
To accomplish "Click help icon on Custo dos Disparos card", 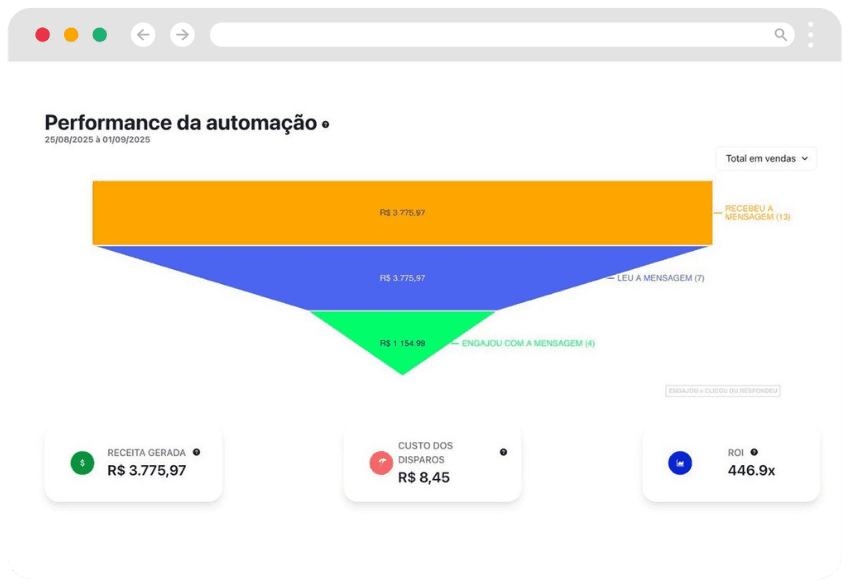I will point(503,452).
